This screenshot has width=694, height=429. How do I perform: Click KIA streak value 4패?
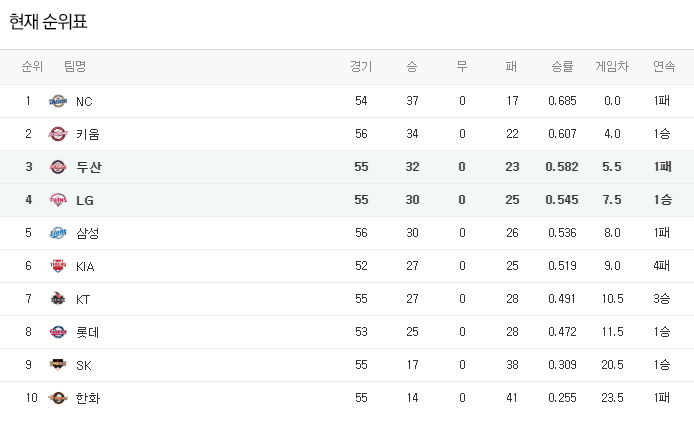(x=661, y=266)
